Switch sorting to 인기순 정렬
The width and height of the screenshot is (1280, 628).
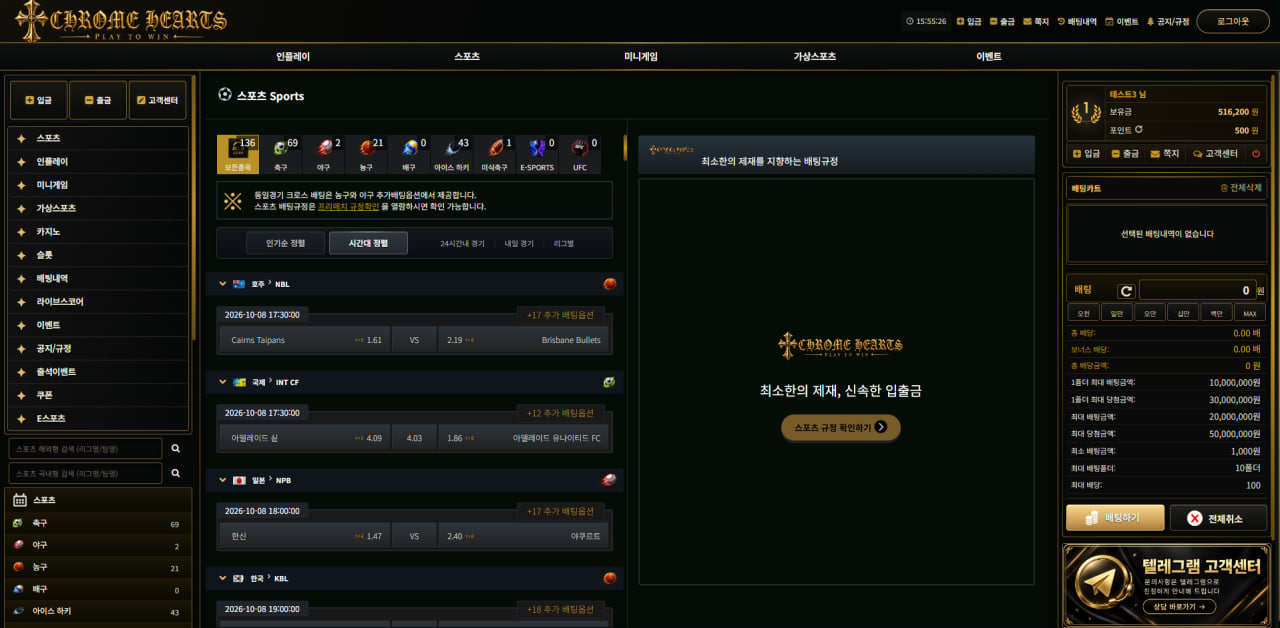tap(285, 243)
